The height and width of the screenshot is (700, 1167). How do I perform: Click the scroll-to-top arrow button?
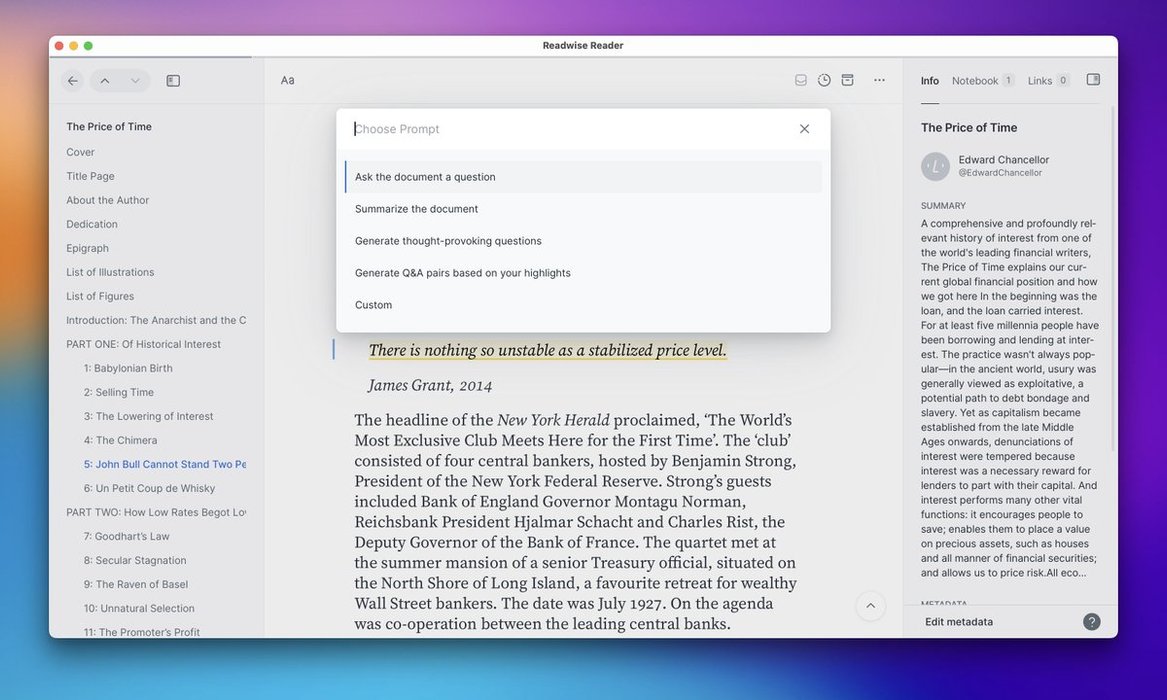pos(870,606)
